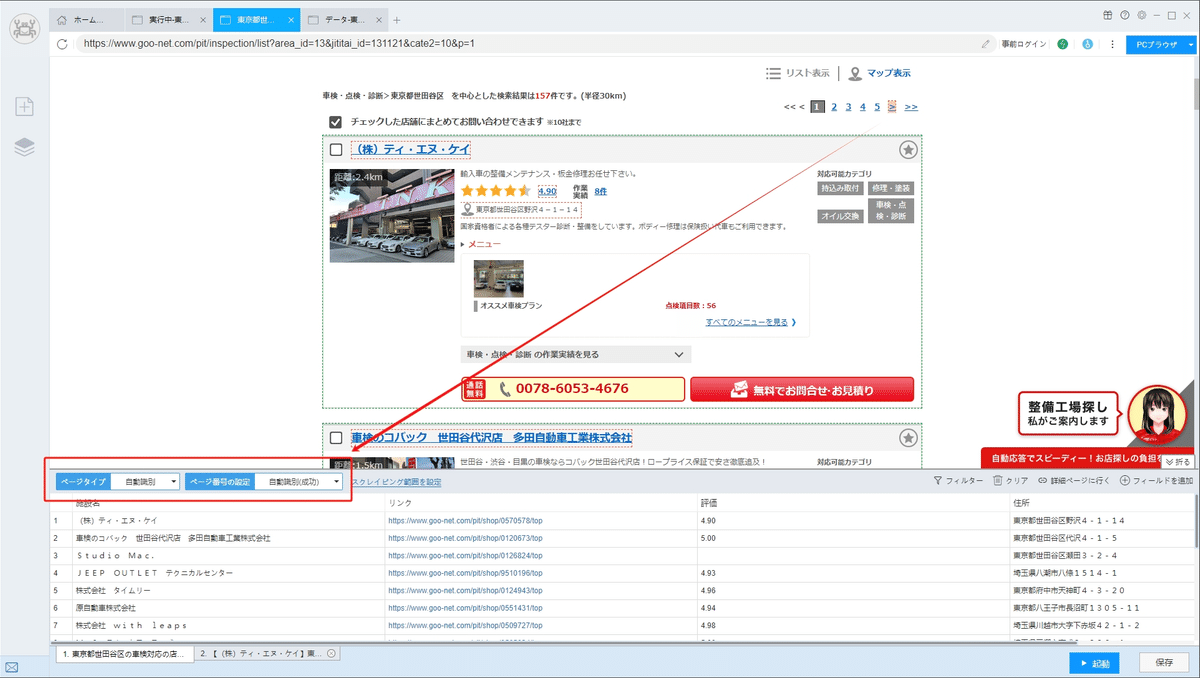
Task: Check the ティ・エヌ・ケイ shop checkbox
Action: (x=336, y=150)
